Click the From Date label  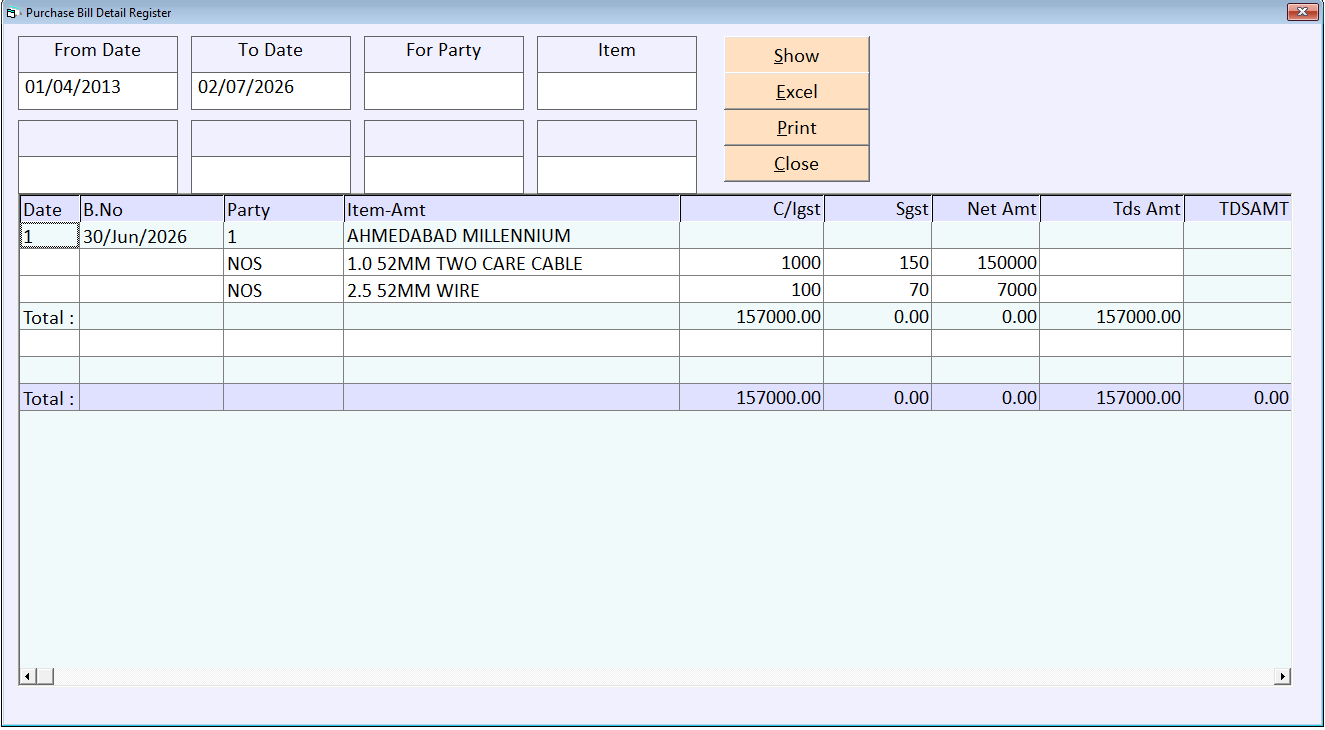click(x=98, y=50)
